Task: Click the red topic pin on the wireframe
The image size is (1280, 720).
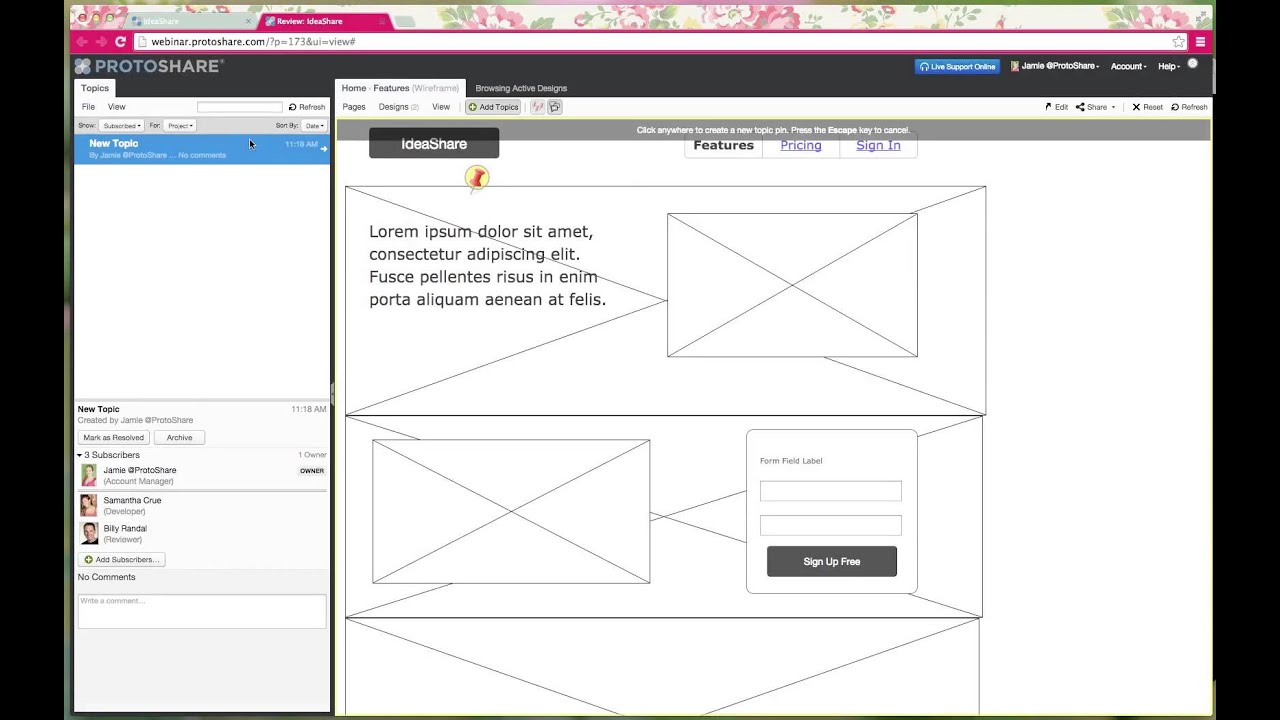Action: (x=477, y=178)
